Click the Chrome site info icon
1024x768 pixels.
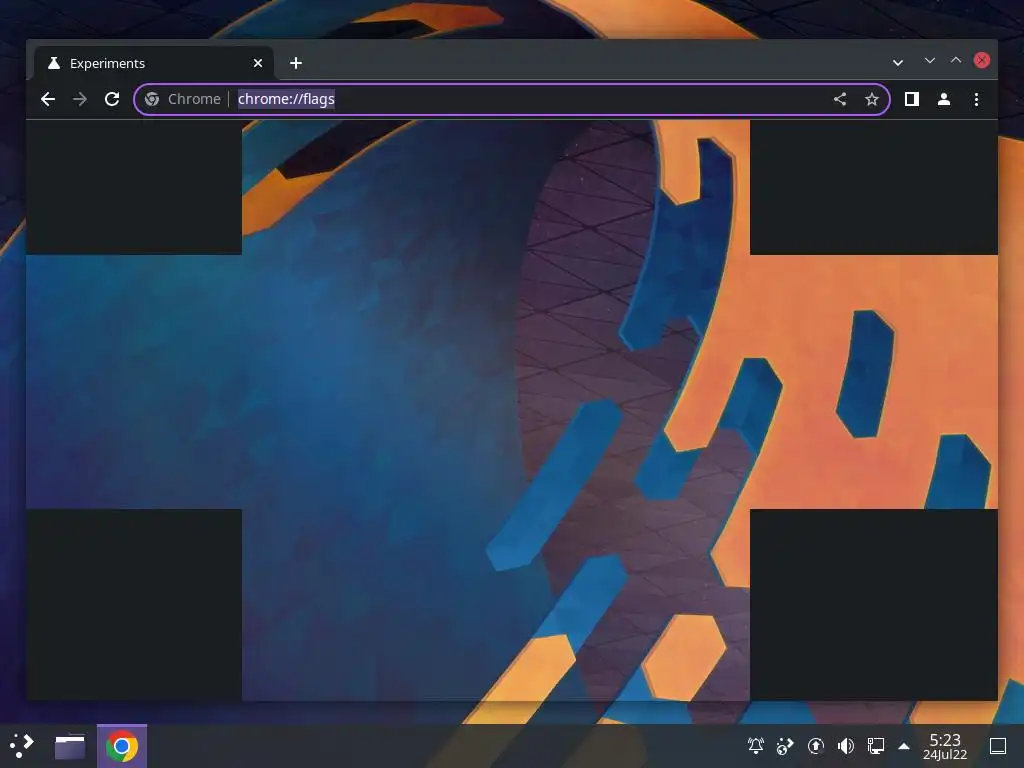pos(152,99)
